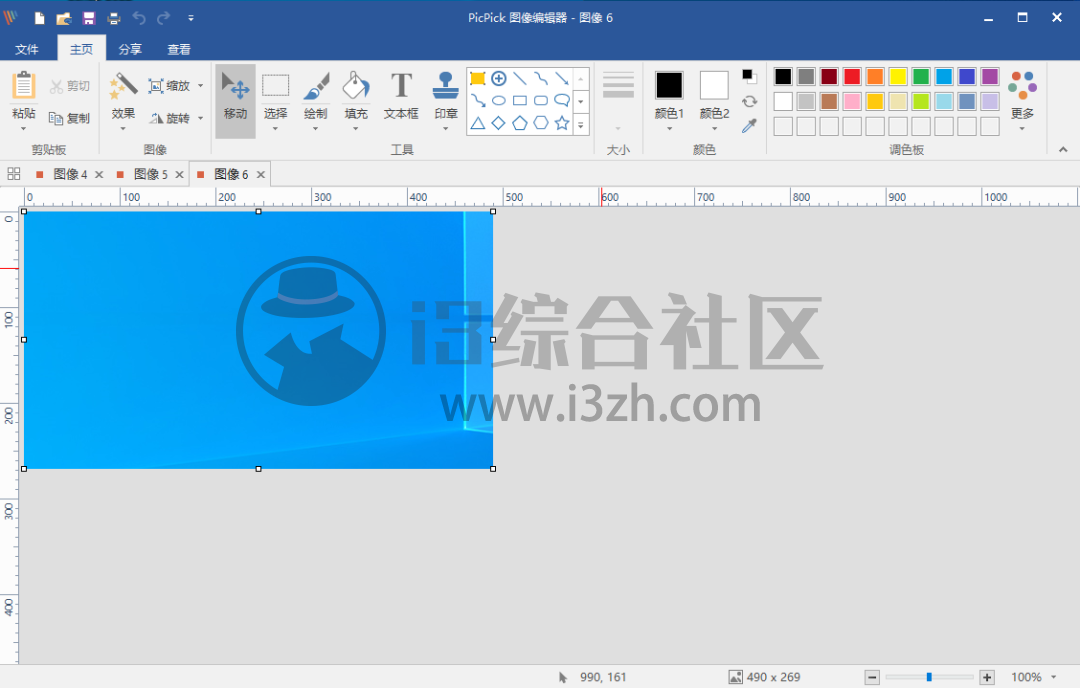Expand the 效果 dropdown arrow

(123, 128)
